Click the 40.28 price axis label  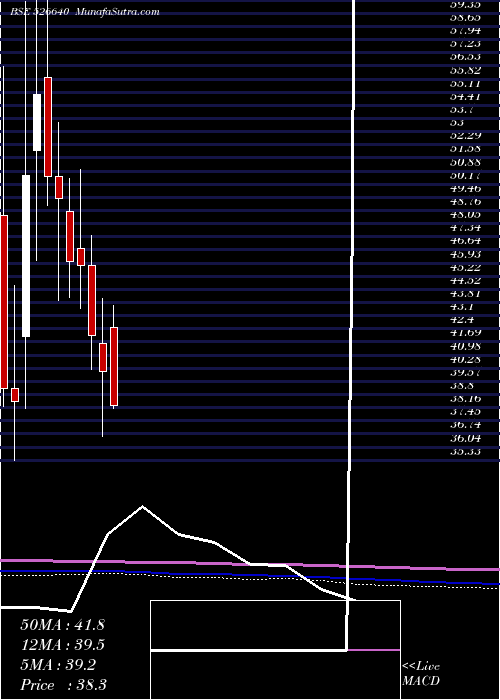pyautogui.click(x=465, y=359)
